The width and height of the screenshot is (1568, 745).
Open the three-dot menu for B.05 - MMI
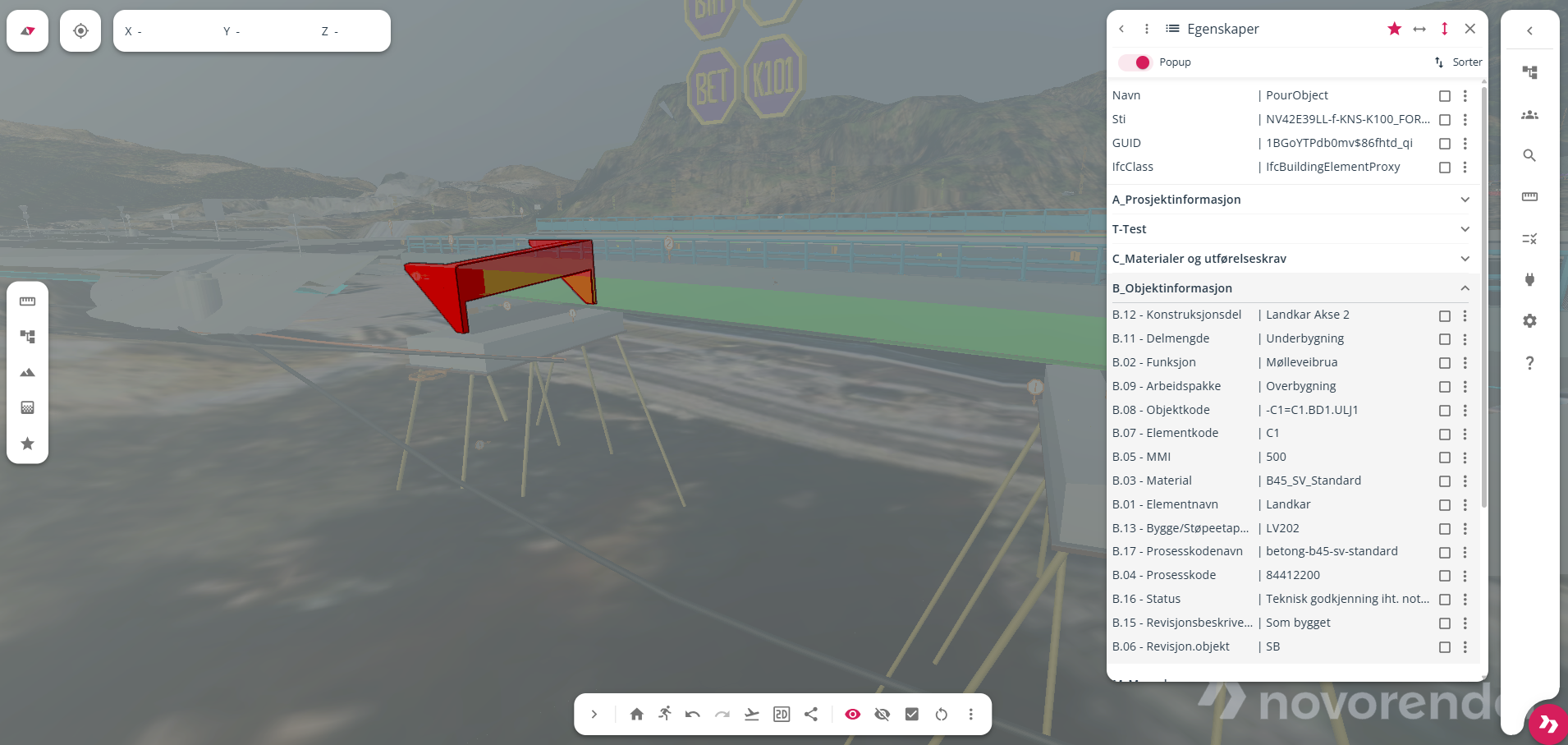click(x=1465, y=458)
